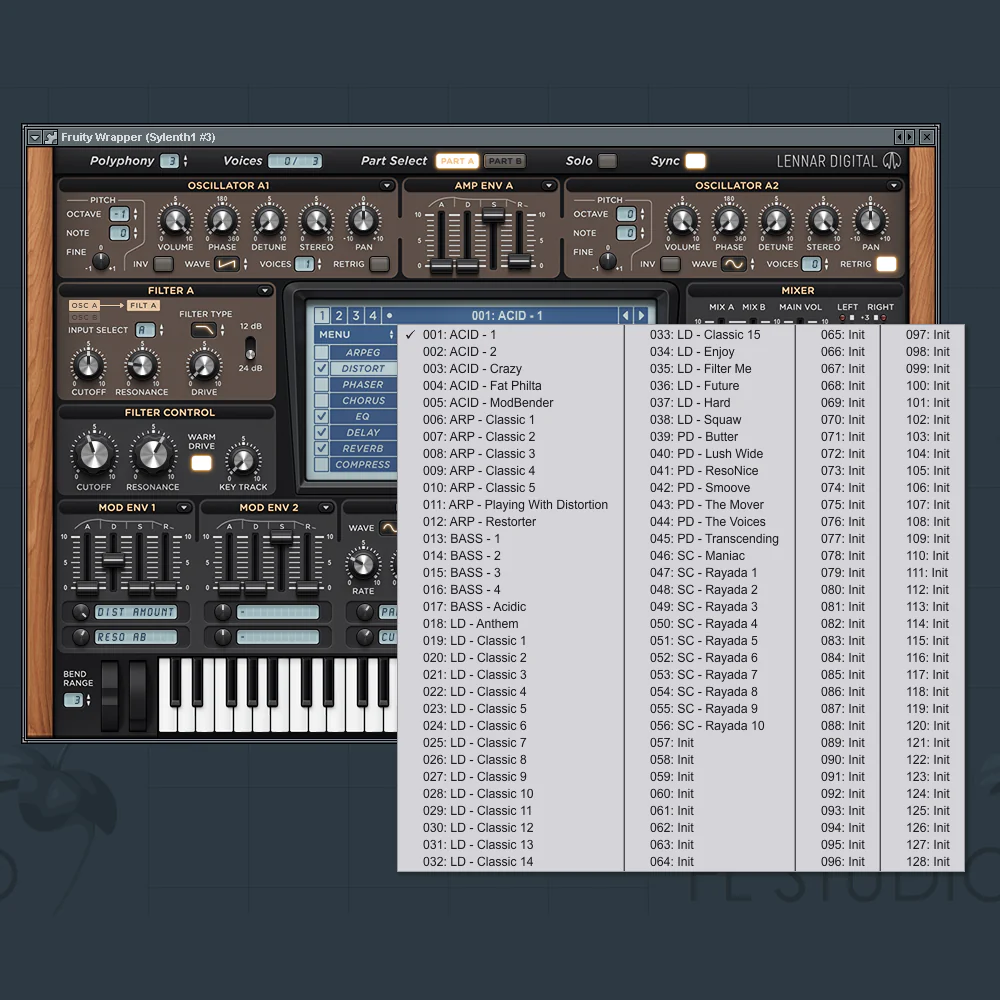This screenshot has width=1000, height=1000.
Task: Click Oscillator A1 sawtooth waveform icon
Action: click(x=226, y=264)
